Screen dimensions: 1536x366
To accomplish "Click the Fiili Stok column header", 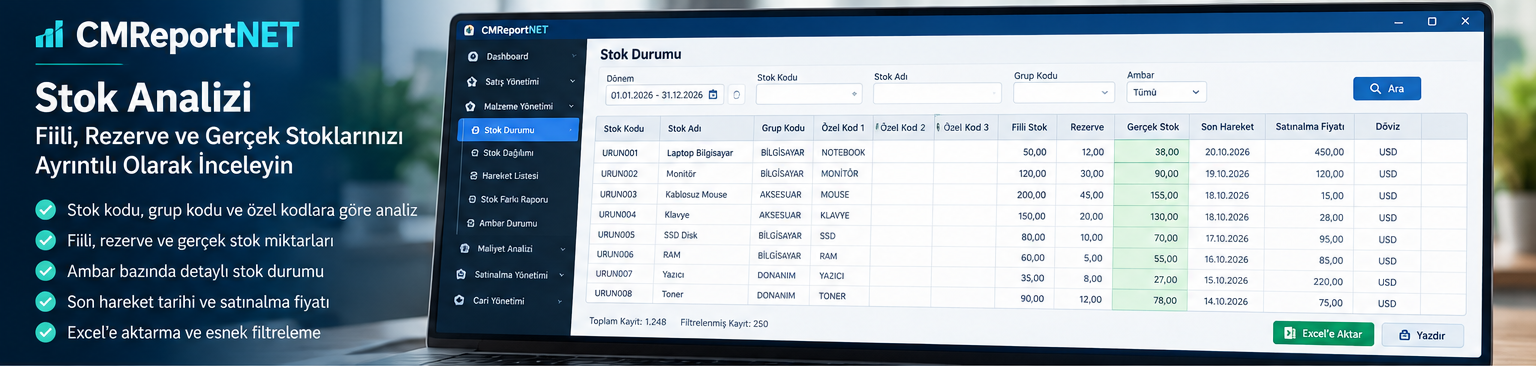I will coord(1028,127).
